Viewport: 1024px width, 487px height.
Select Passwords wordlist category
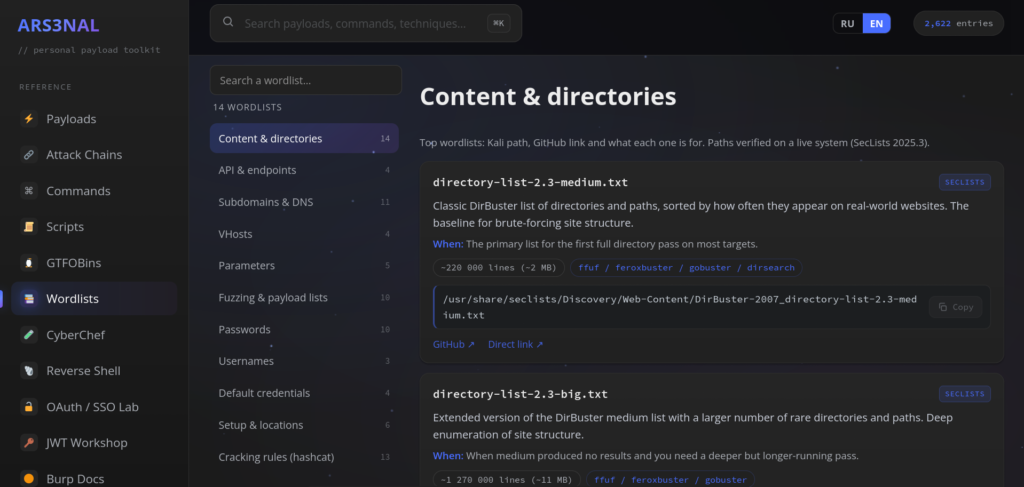click(304, 330)
